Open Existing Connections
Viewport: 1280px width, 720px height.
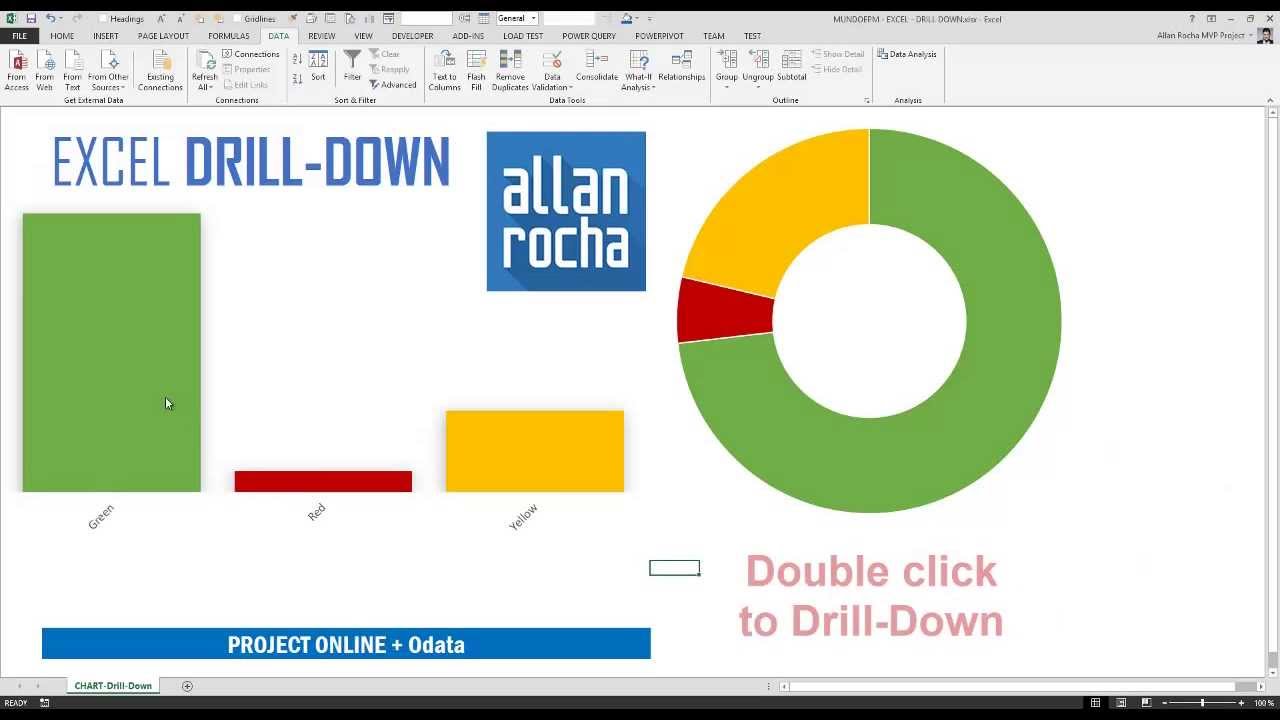(160, 70)
